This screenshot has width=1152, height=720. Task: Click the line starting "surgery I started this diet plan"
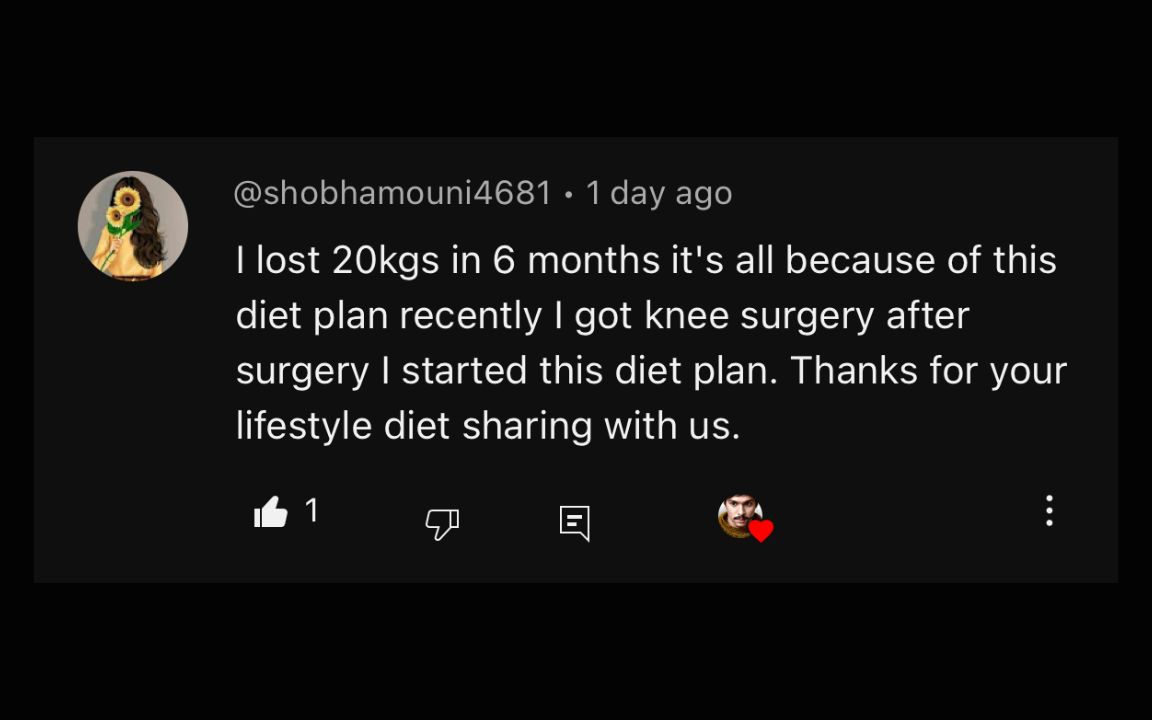[x=651, y=371]
